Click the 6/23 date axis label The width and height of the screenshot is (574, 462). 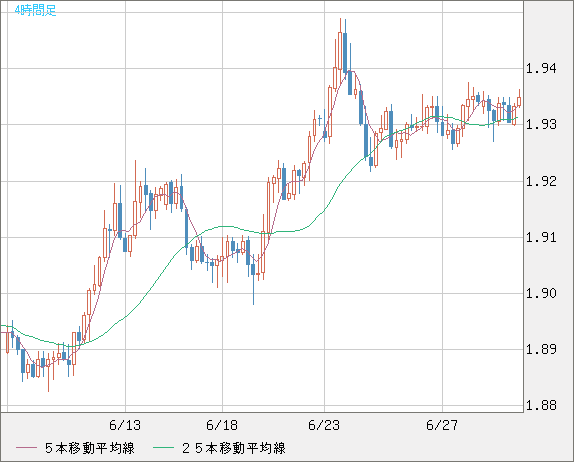(x=324, y=425)
